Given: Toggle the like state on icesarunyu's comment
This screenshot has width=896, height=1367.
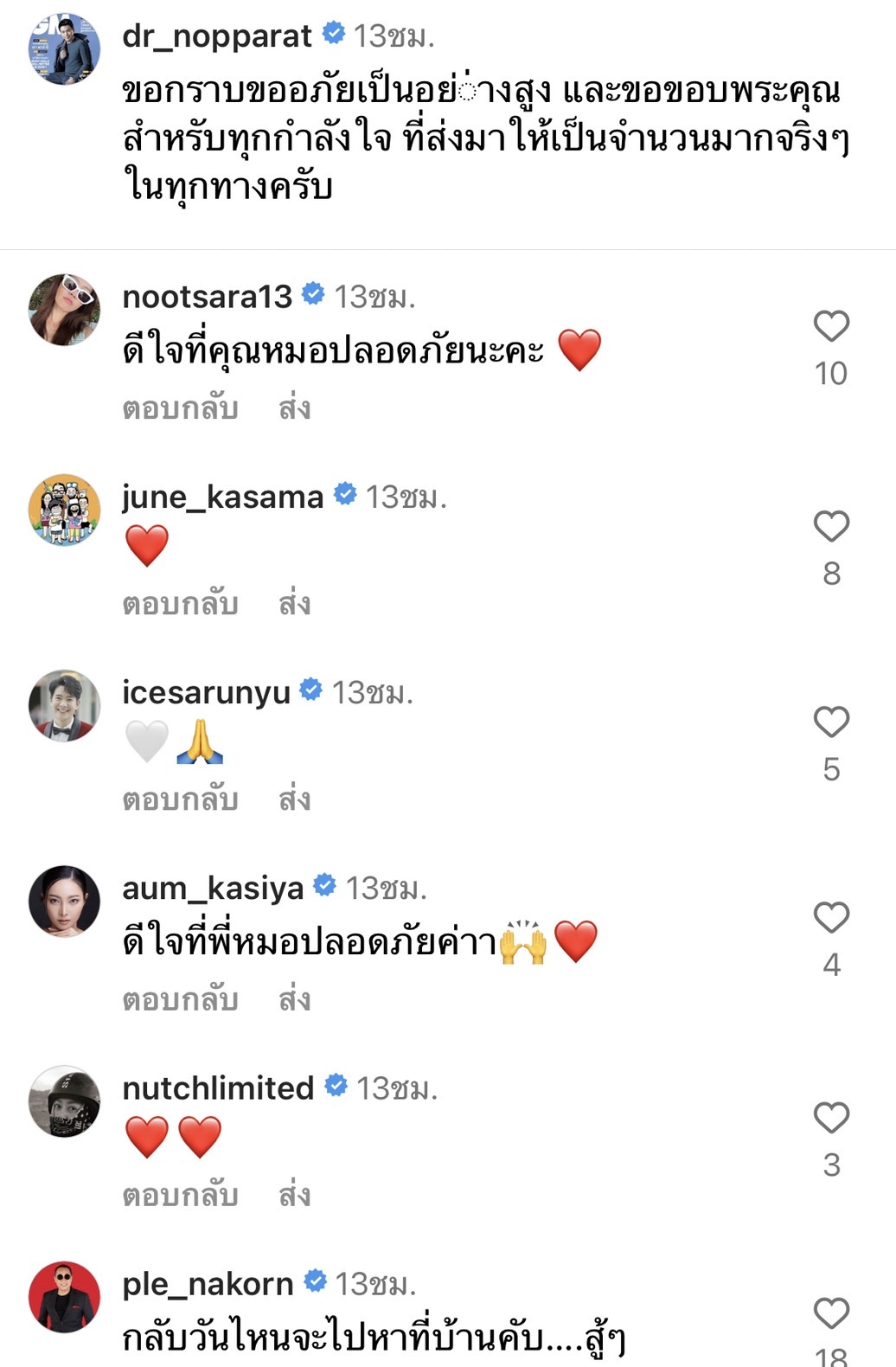Looking at the screenshot, I should (x=833, y=720).
